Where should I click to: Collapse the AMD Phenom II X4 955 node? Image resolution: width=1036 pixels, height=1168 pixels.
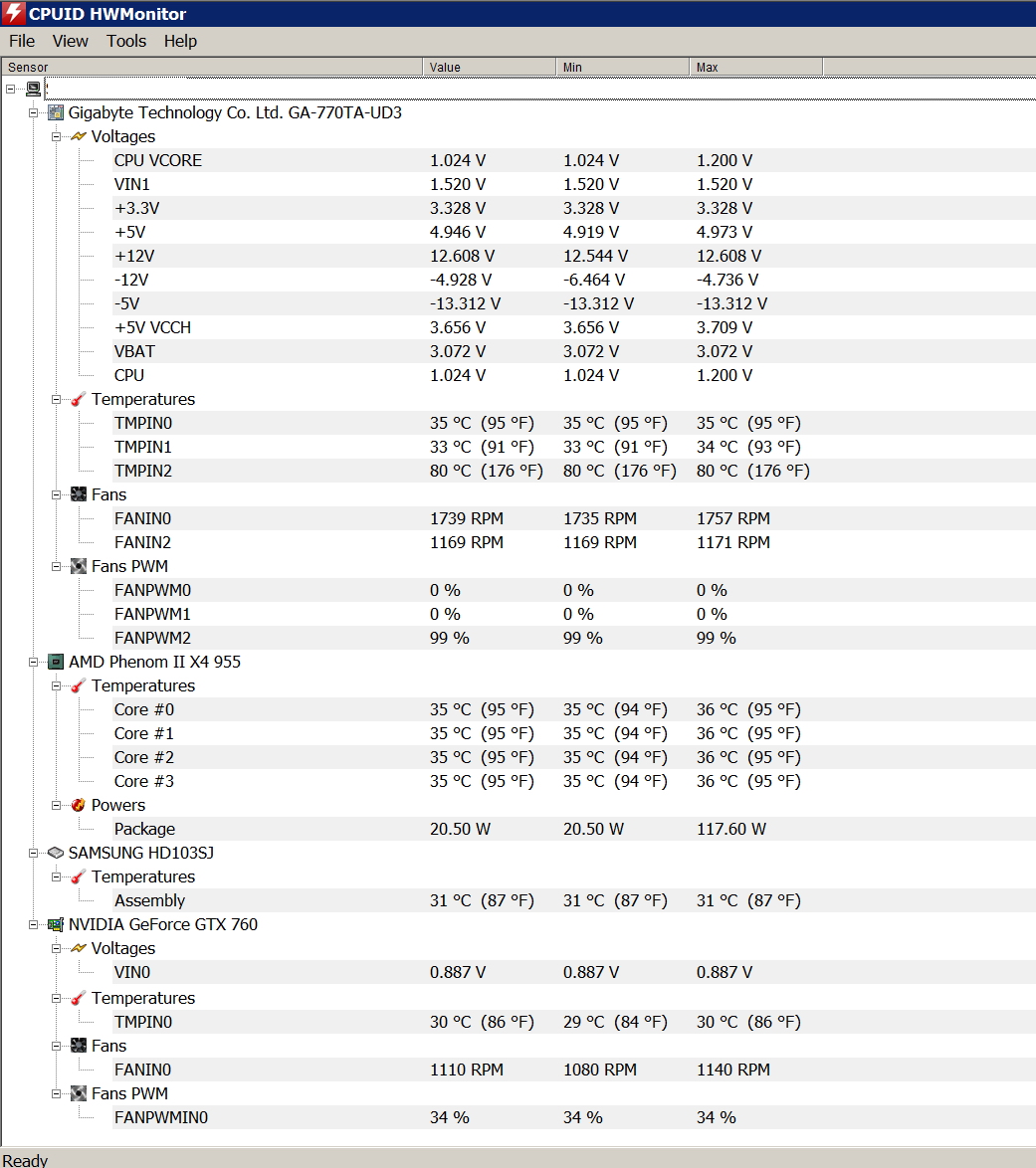[34, 662]
